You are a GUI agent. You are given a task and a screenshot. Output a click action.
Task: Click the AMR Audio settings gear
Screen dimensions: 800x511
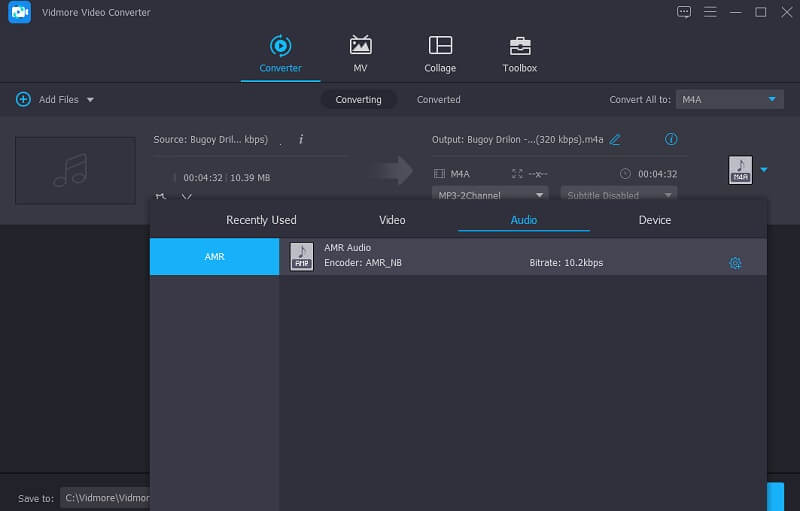coord(735,263)
